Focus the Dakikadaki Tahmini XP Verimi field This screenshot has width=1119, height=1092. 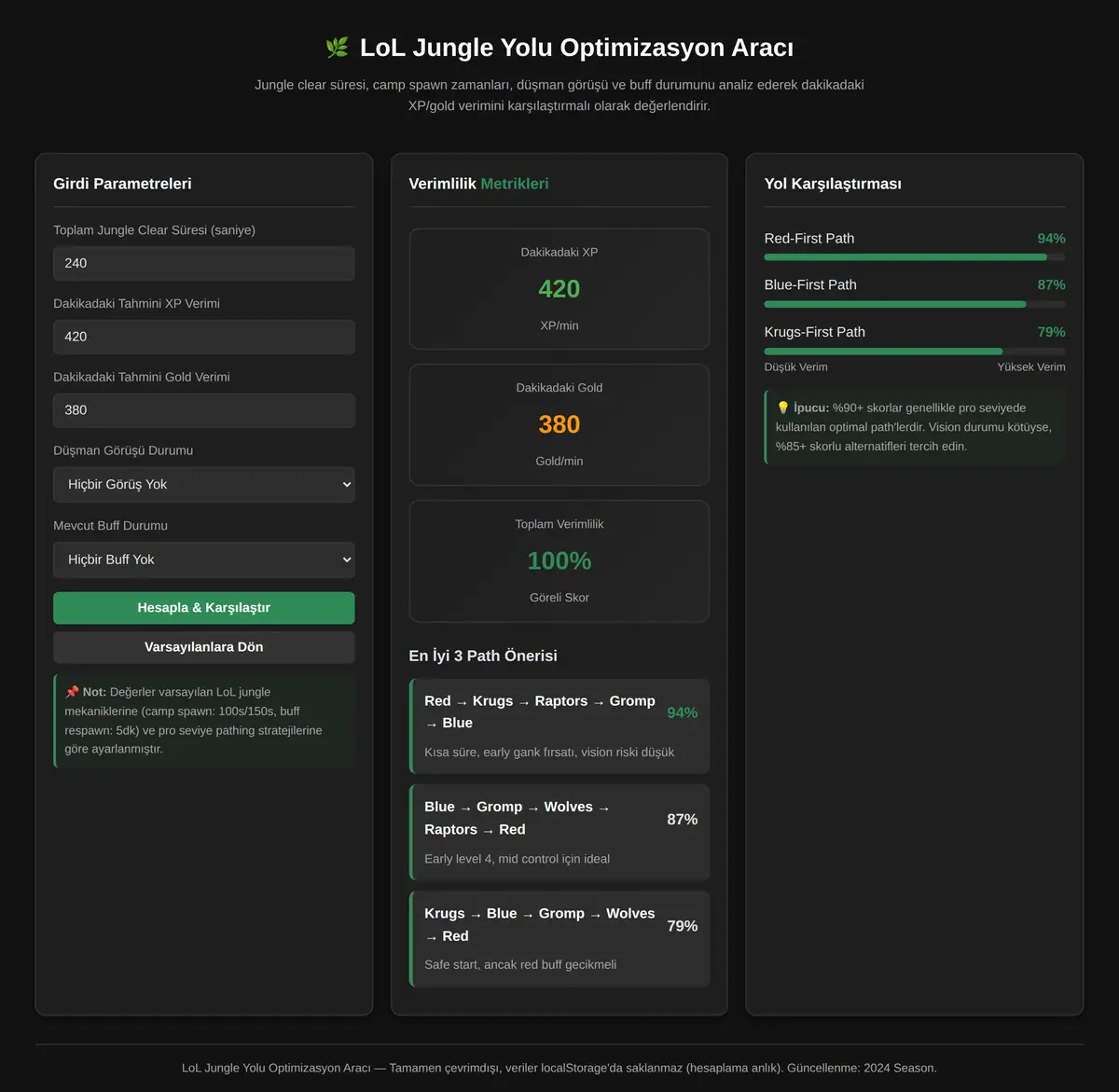(x=204, y=337)
